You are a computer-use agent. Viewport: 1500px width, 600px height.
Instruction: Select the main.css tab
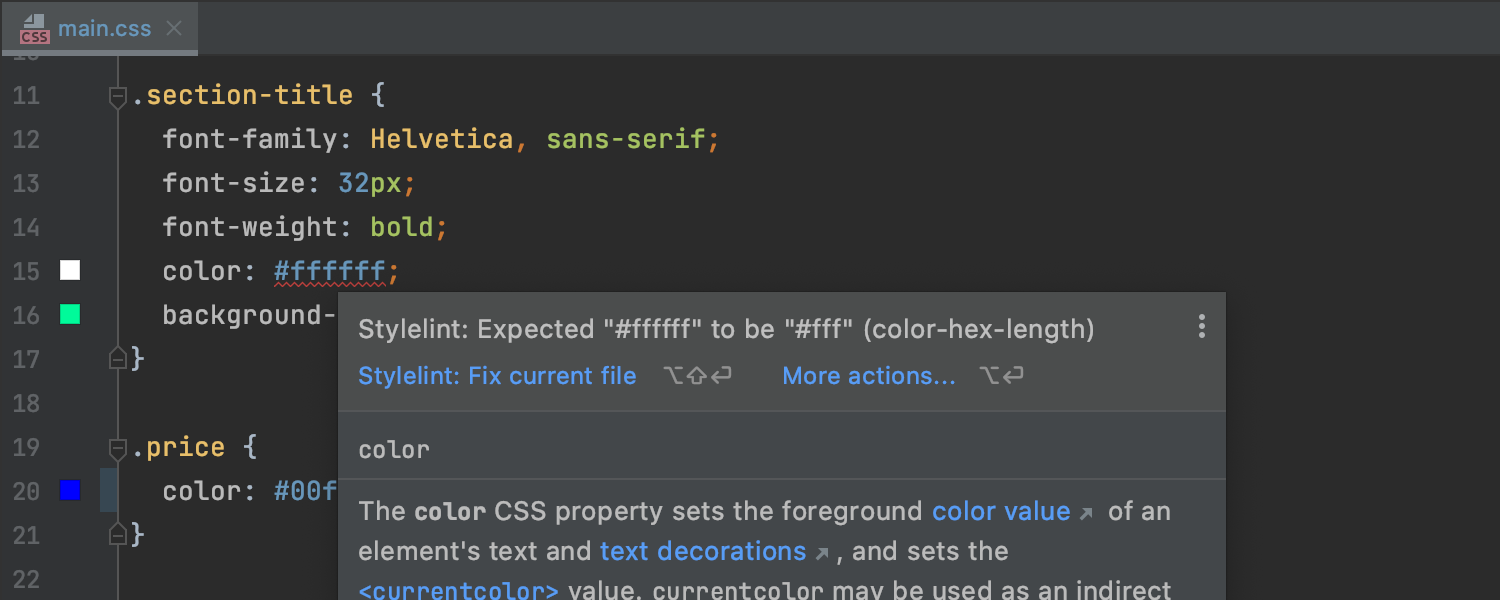pos(104,28)
